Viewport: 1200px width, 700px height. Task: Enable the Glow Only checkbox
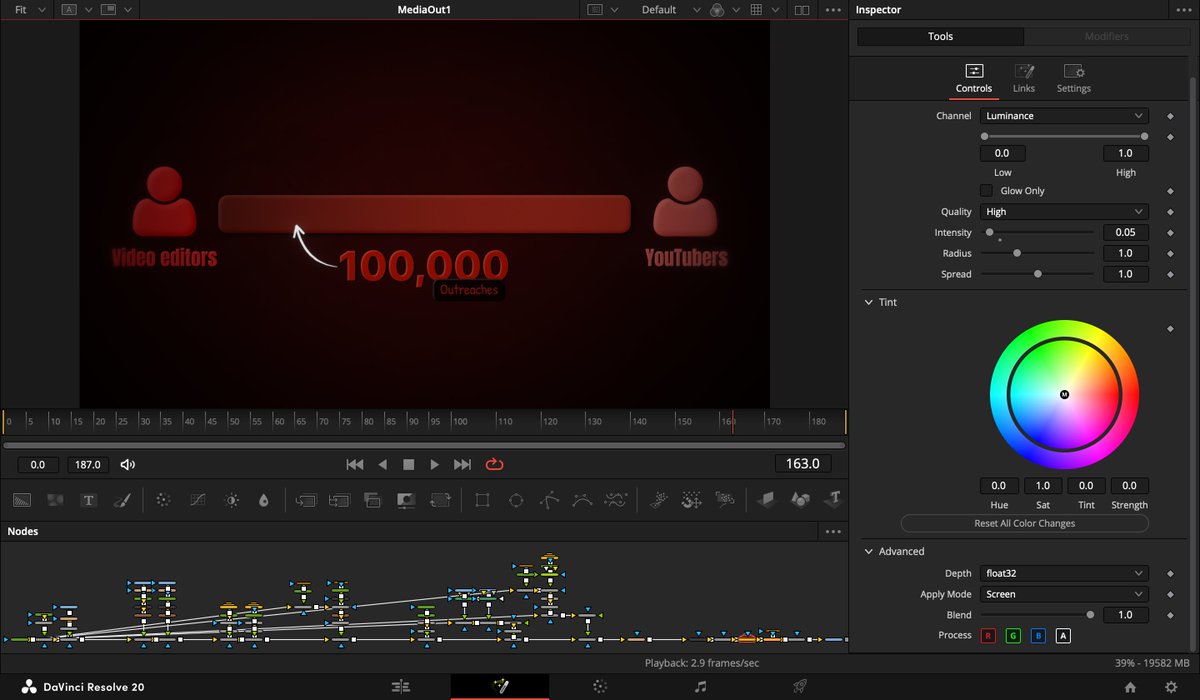coord(986,190)
